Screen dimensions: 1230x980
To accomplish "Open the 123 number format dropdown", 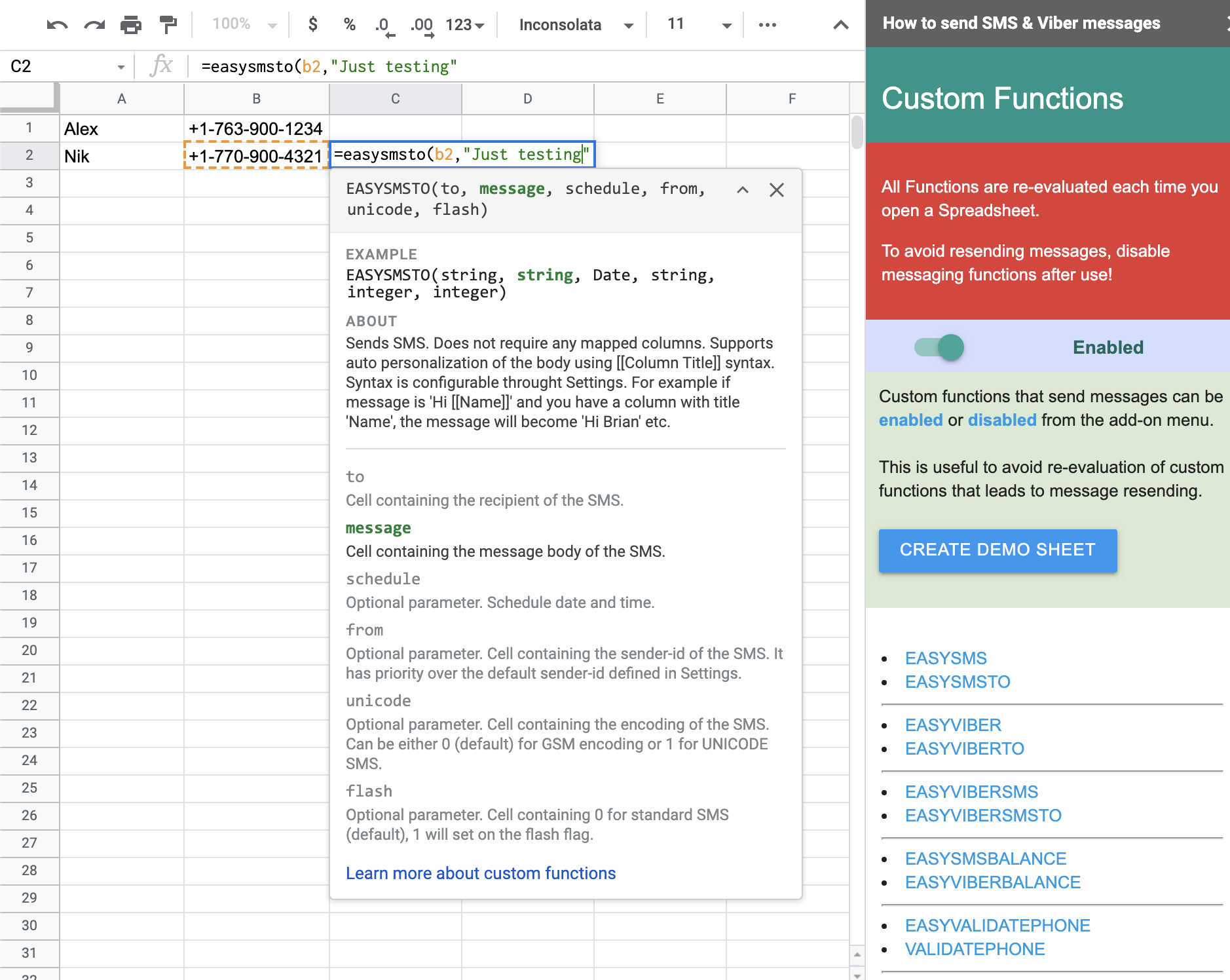I will pos(465,24).
